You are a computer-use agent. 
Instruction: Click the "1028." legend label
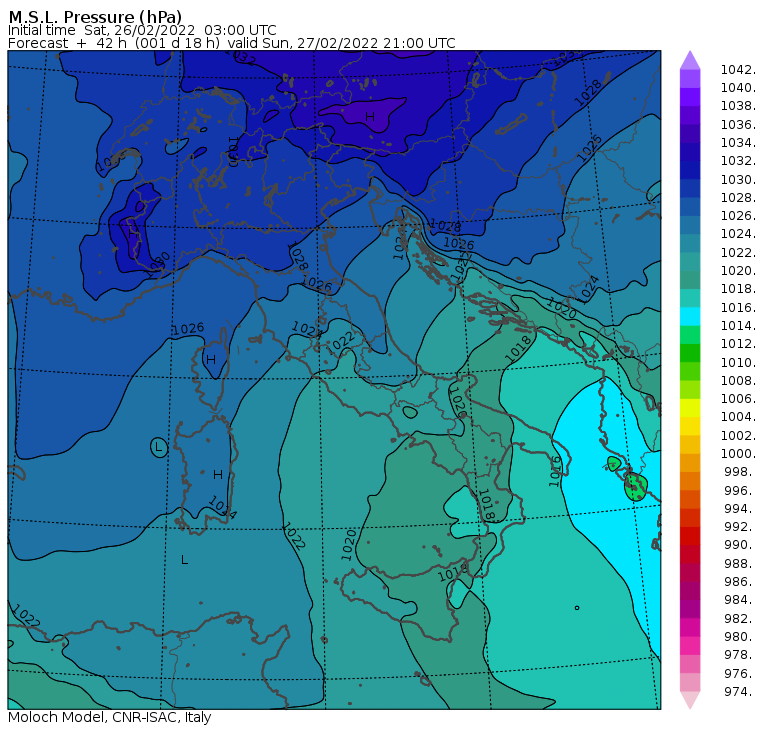pyautogui.click(x=738, y=198)
